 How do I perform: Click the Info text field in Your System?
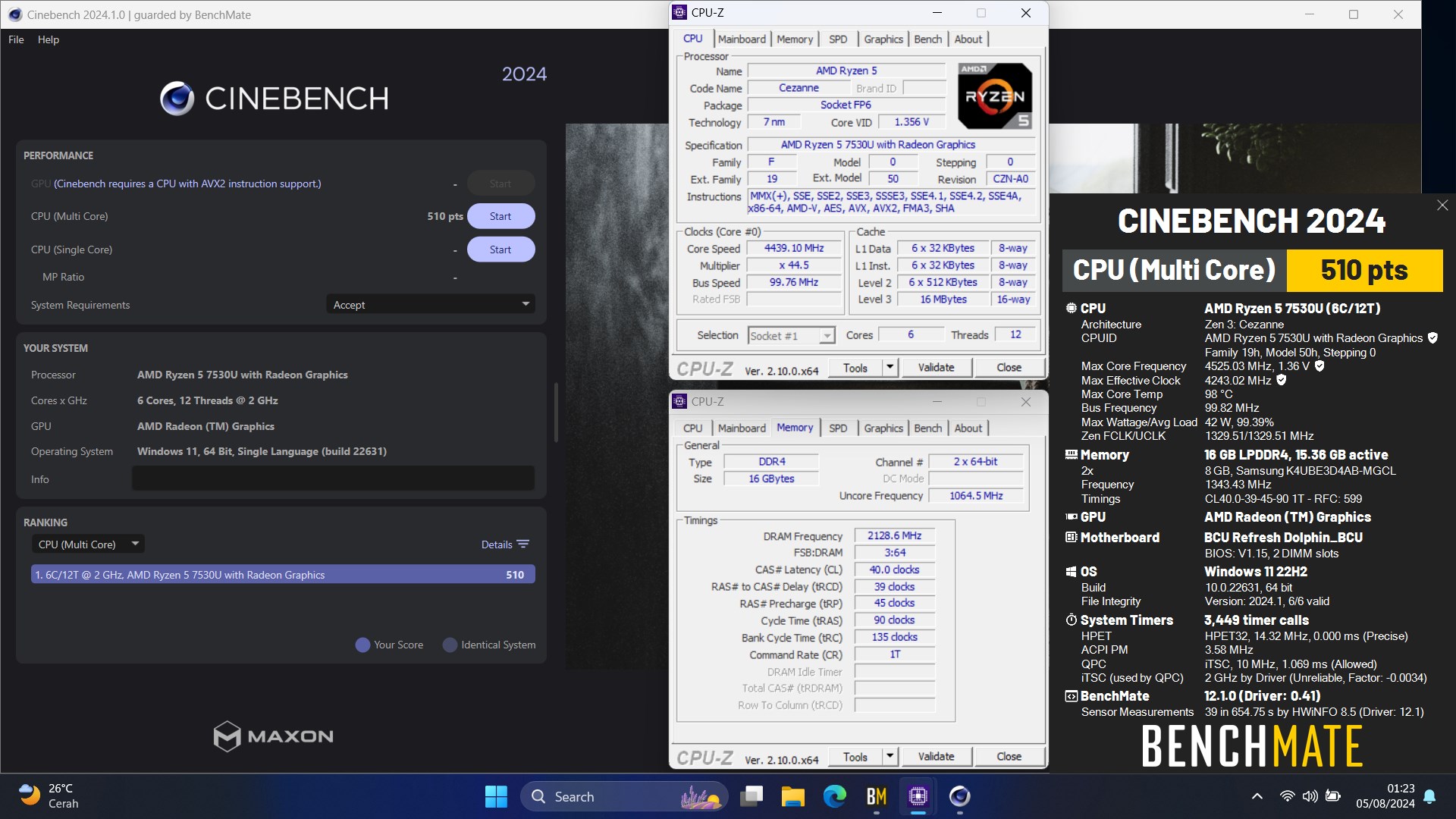(333, 479)
